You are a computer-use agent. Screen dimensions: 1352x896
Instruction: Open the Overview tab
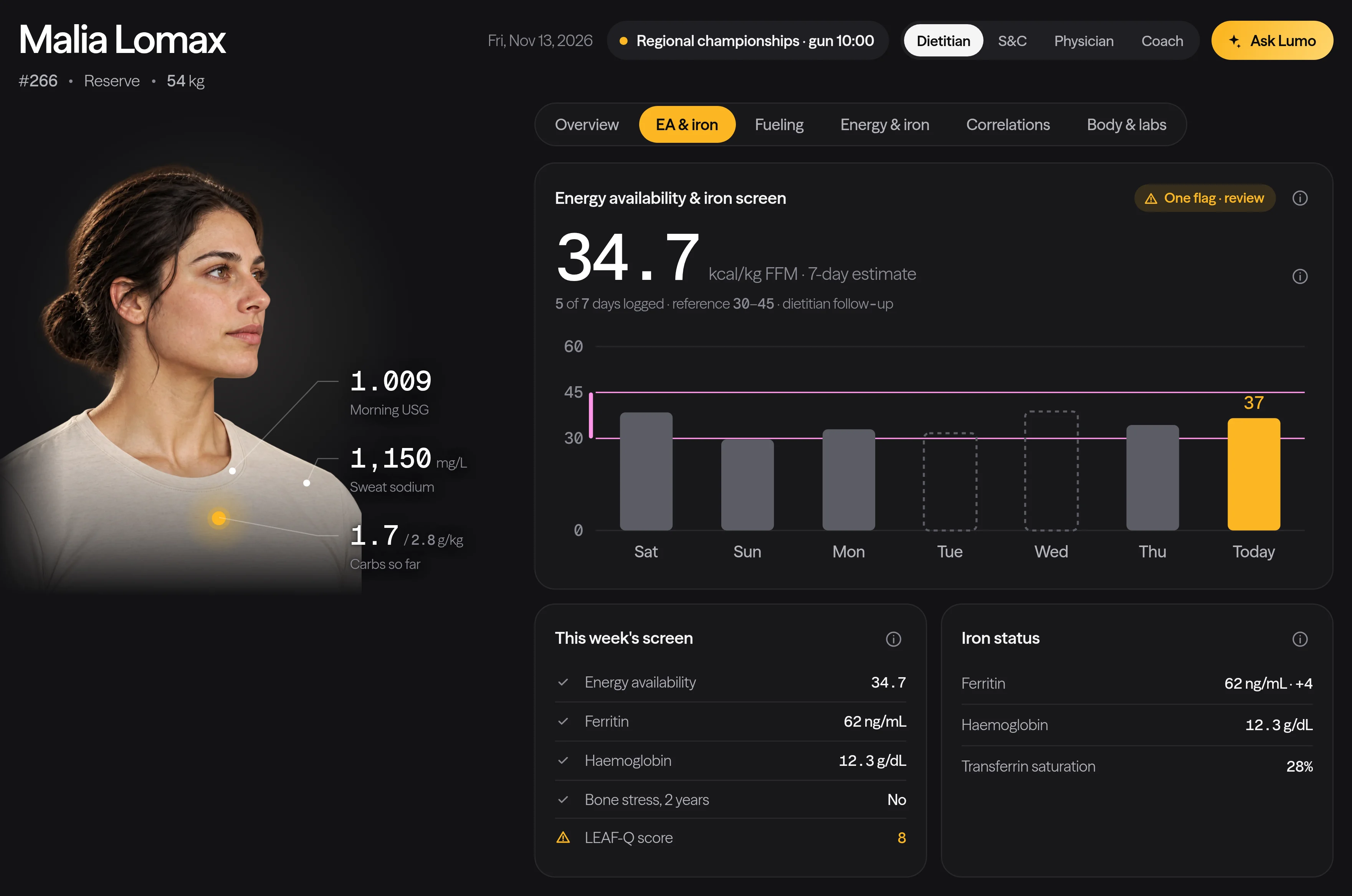tap(586, 124)
